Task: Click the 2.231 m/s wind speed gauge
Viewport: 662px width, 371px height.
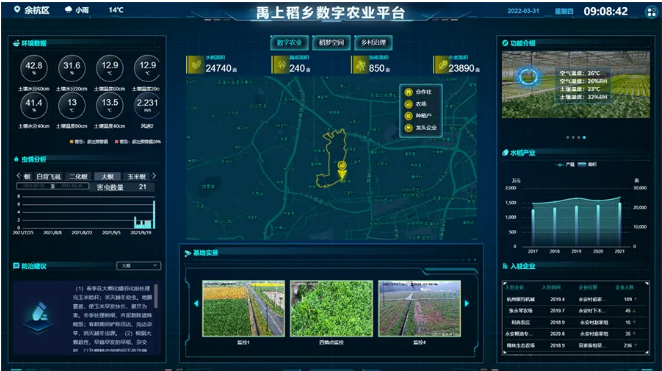Action: [147, 106]
